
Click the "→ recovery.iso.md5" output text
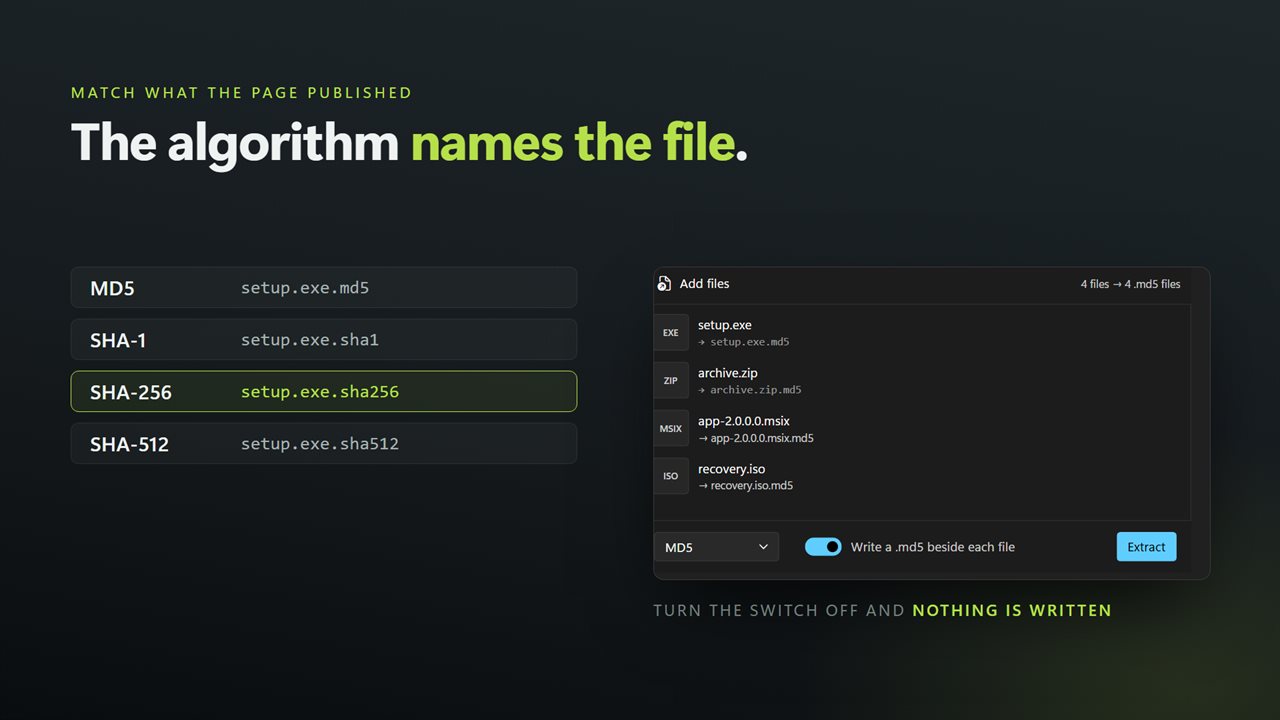click(746, 486)
